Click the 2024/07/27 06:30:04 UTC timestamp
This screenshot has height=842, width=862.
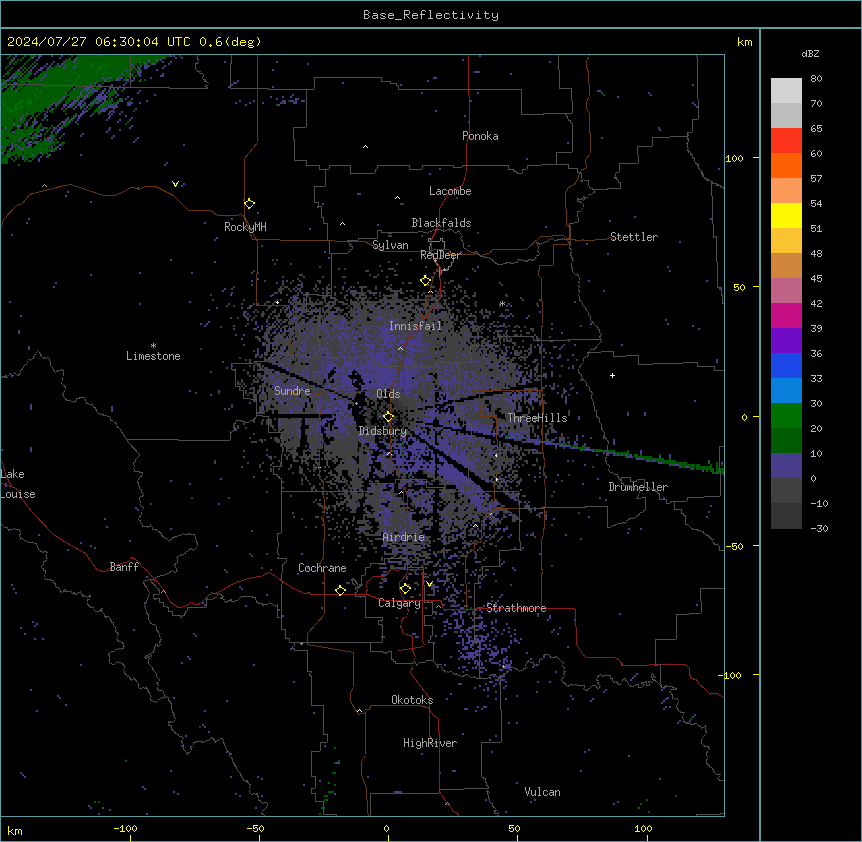(98, 42)
